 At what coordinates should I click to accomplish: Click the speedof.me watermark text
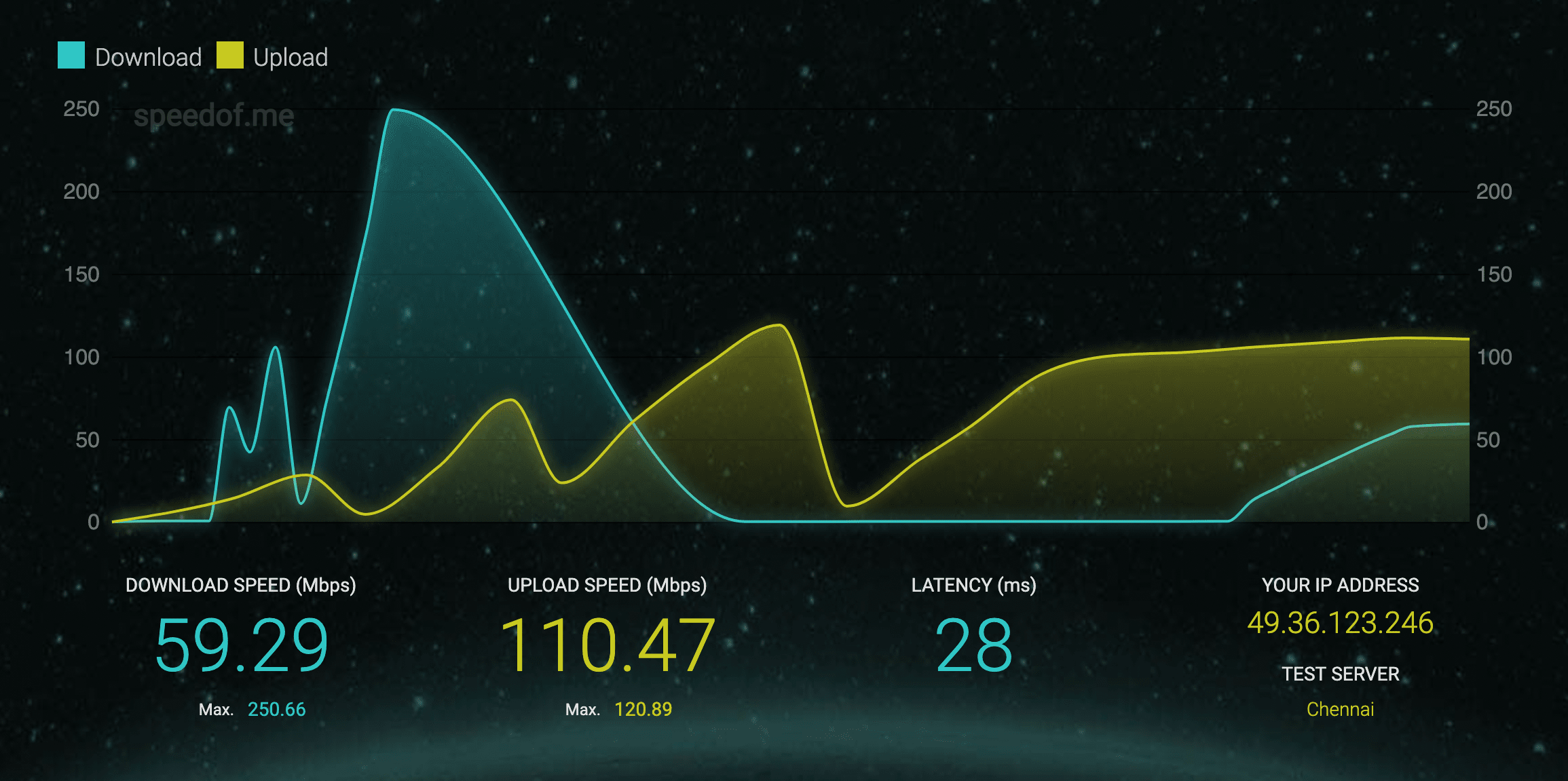(x=214, y=116)
